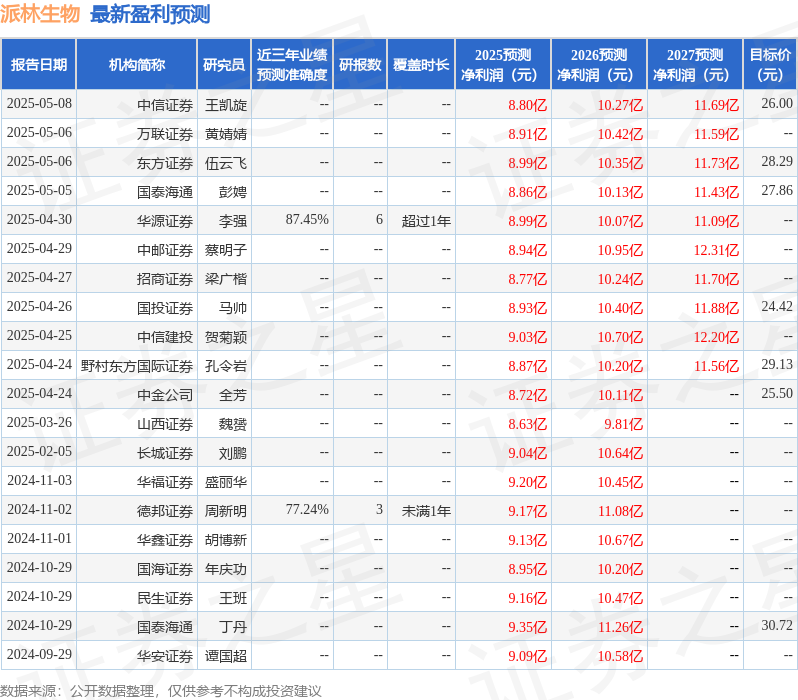The height and width of the screenshot is (700, 798).
Task: Click researcher 梁广楷
Action: tap(225, 279)
